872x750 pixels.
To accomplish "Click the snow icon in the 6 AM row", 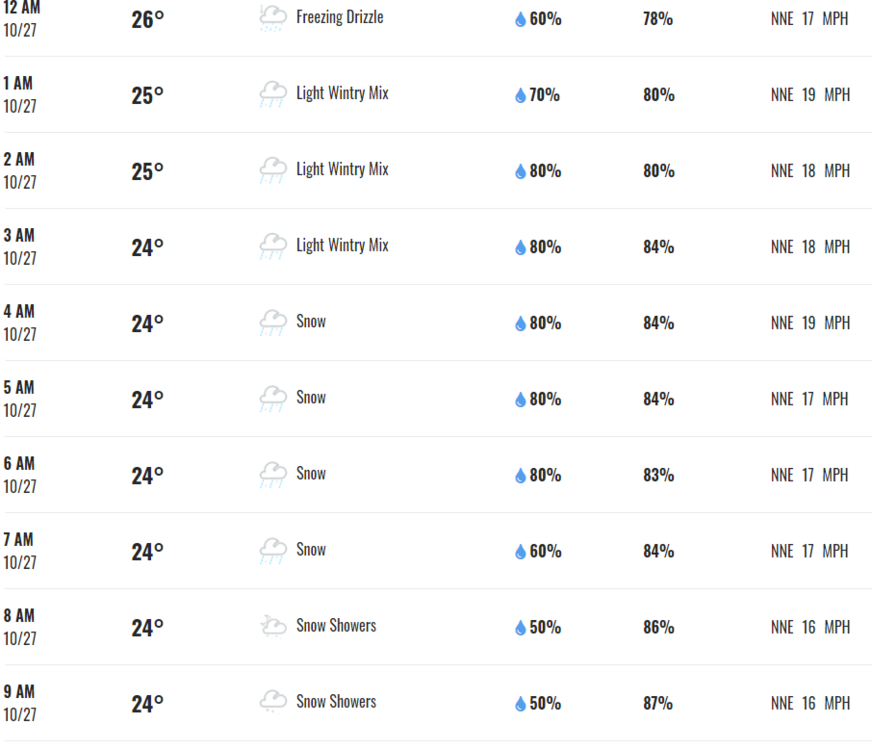I will pos(272,474).
